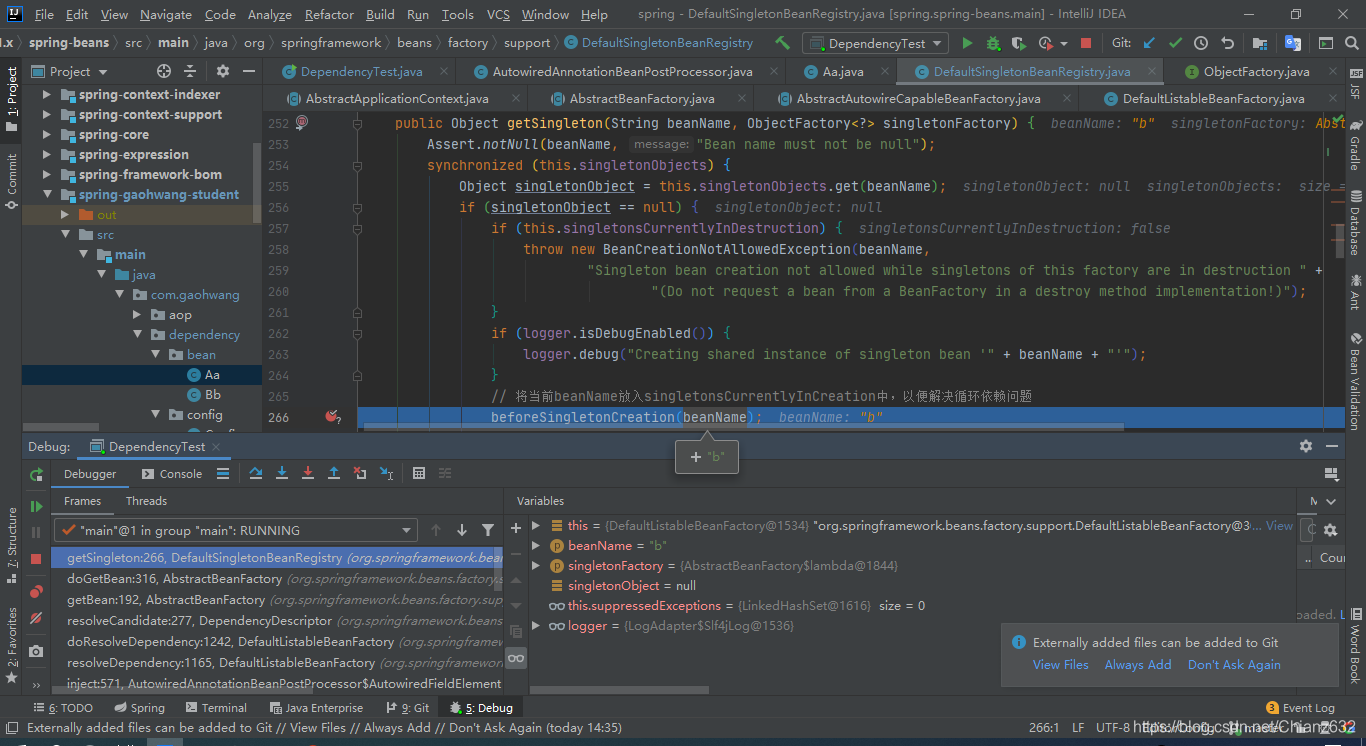Toggle breakpoint on line 252

click(302, 122)
